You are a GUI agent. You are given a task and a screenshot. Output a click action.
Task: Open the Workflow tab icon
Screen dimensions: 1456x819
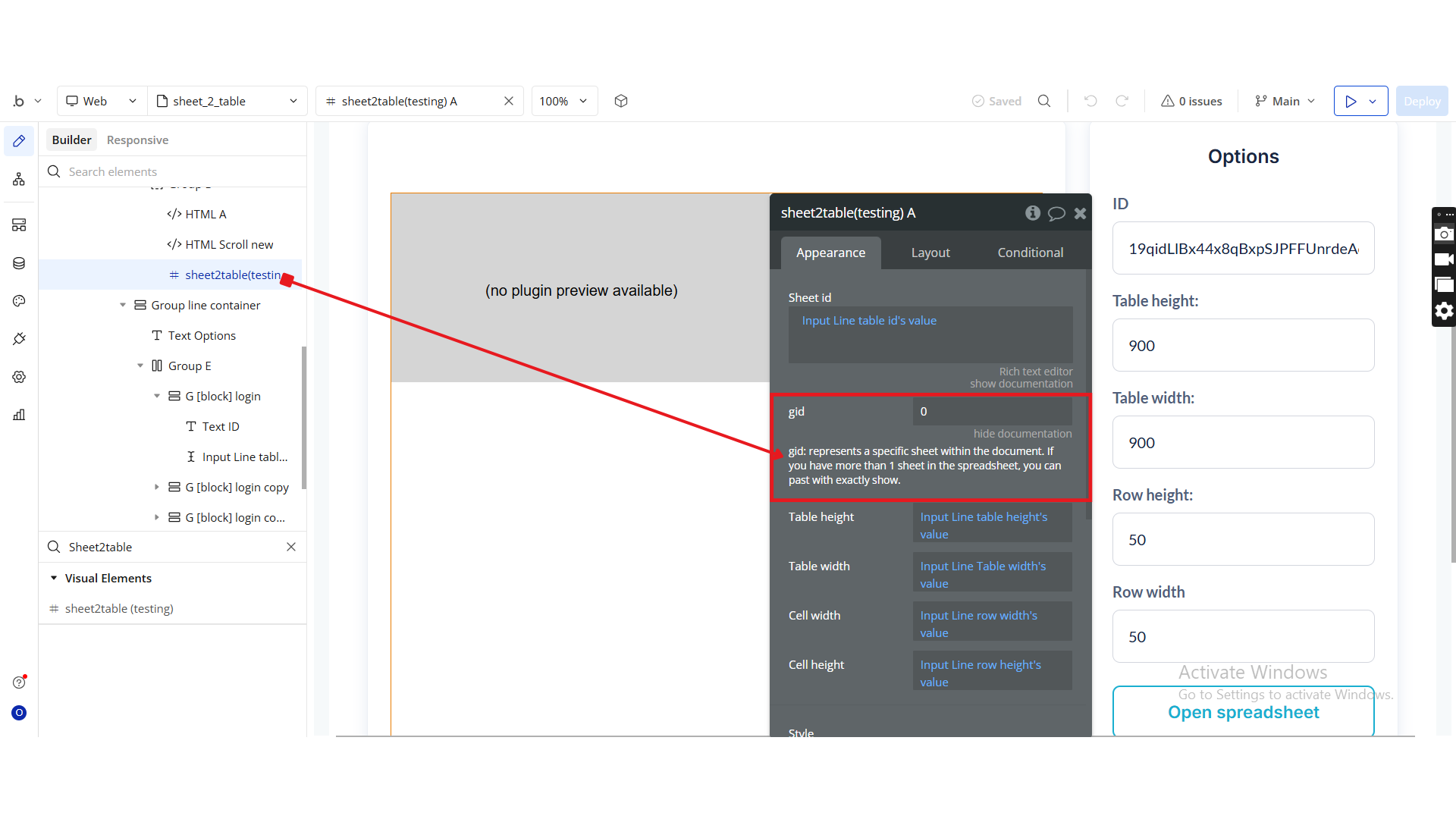tap(19, 179)
